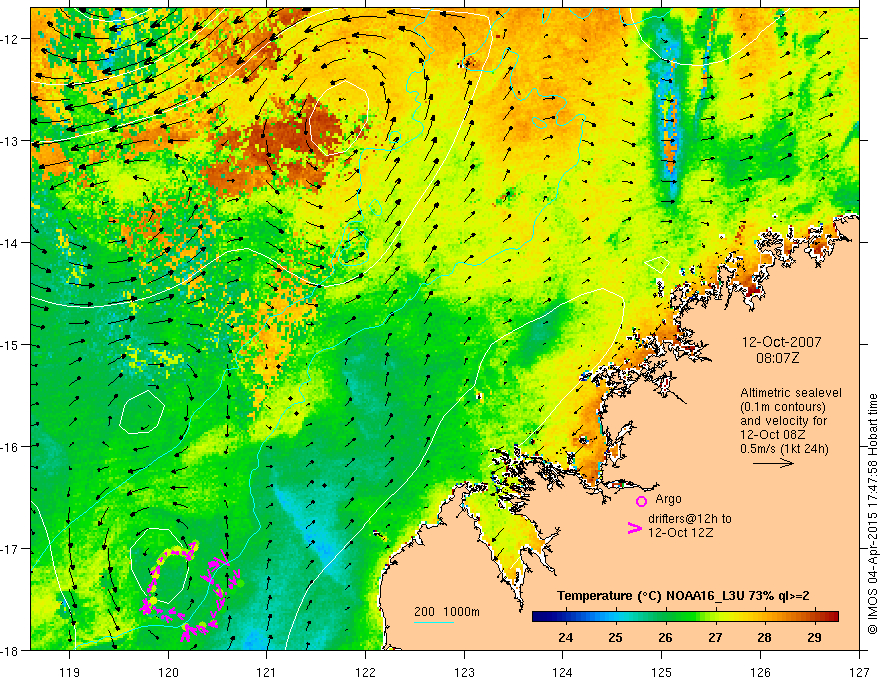This screenshot has height=680, width=880.
Task: Click the green drifter endpoint dot near 120.7°E
Action: pos(241,583)
